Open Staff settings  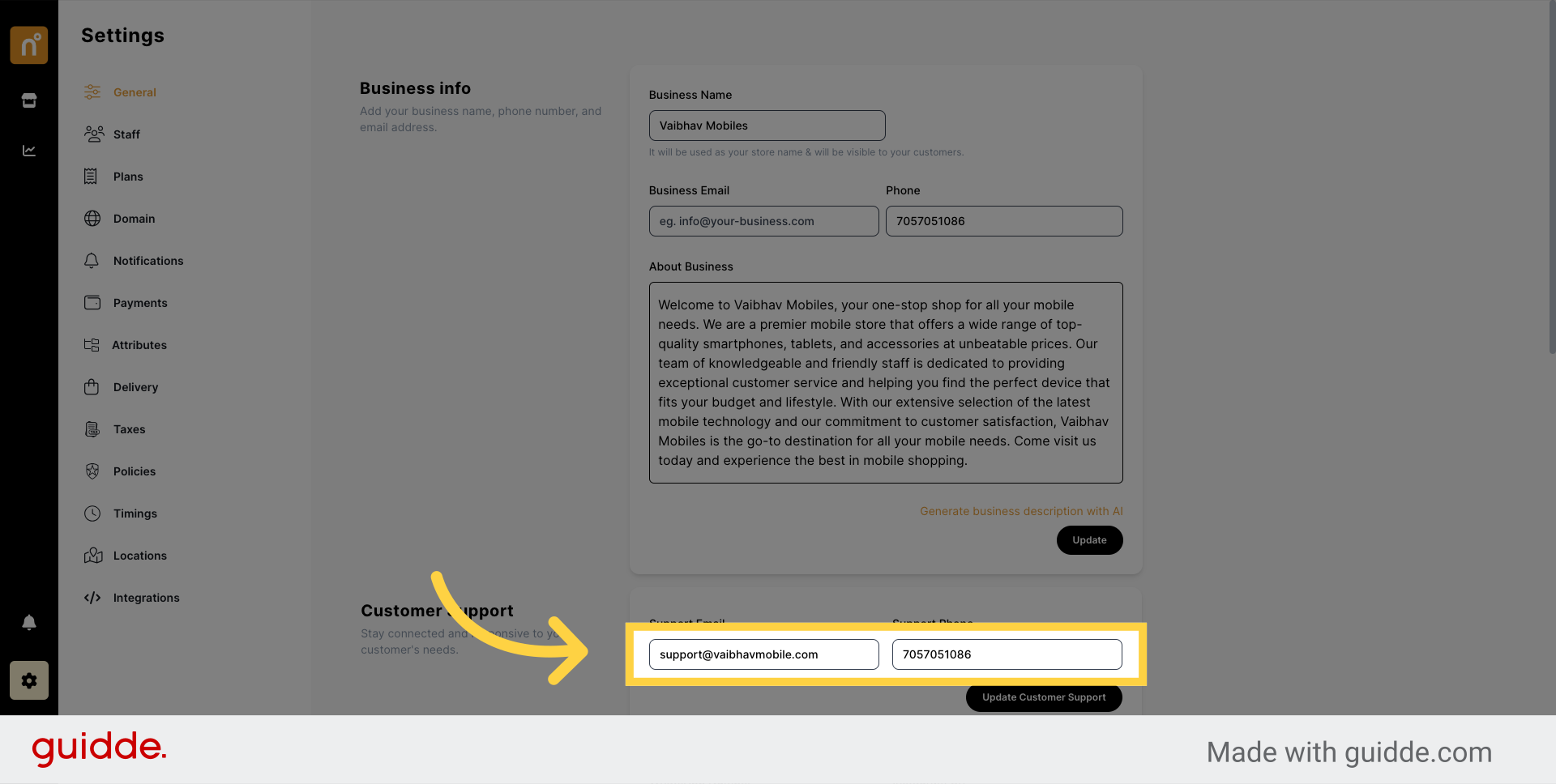click(126, 134)
